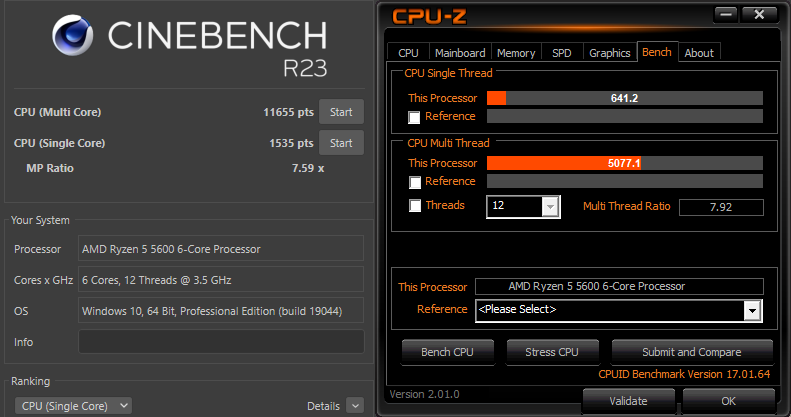Image resolution: width=791 pixels, height=417 pixels.
Task: Open the Graphics tab
Action: [610, 53]
